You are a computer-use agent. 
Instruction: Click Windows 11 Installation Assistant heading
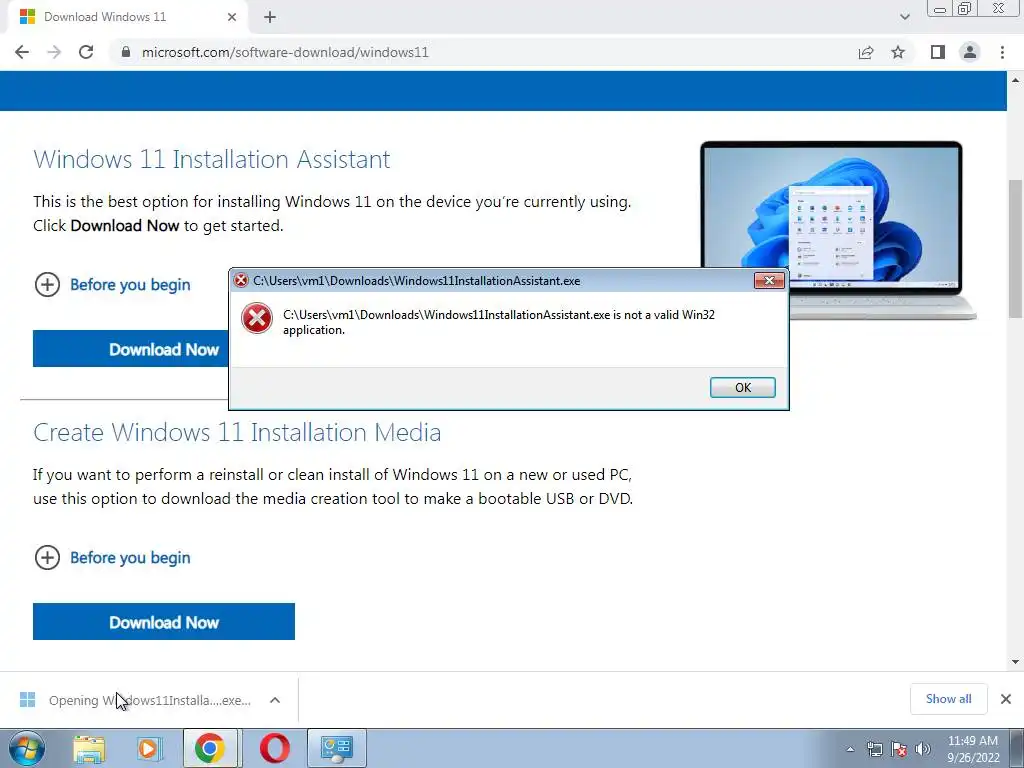click(x=212, y=159)
